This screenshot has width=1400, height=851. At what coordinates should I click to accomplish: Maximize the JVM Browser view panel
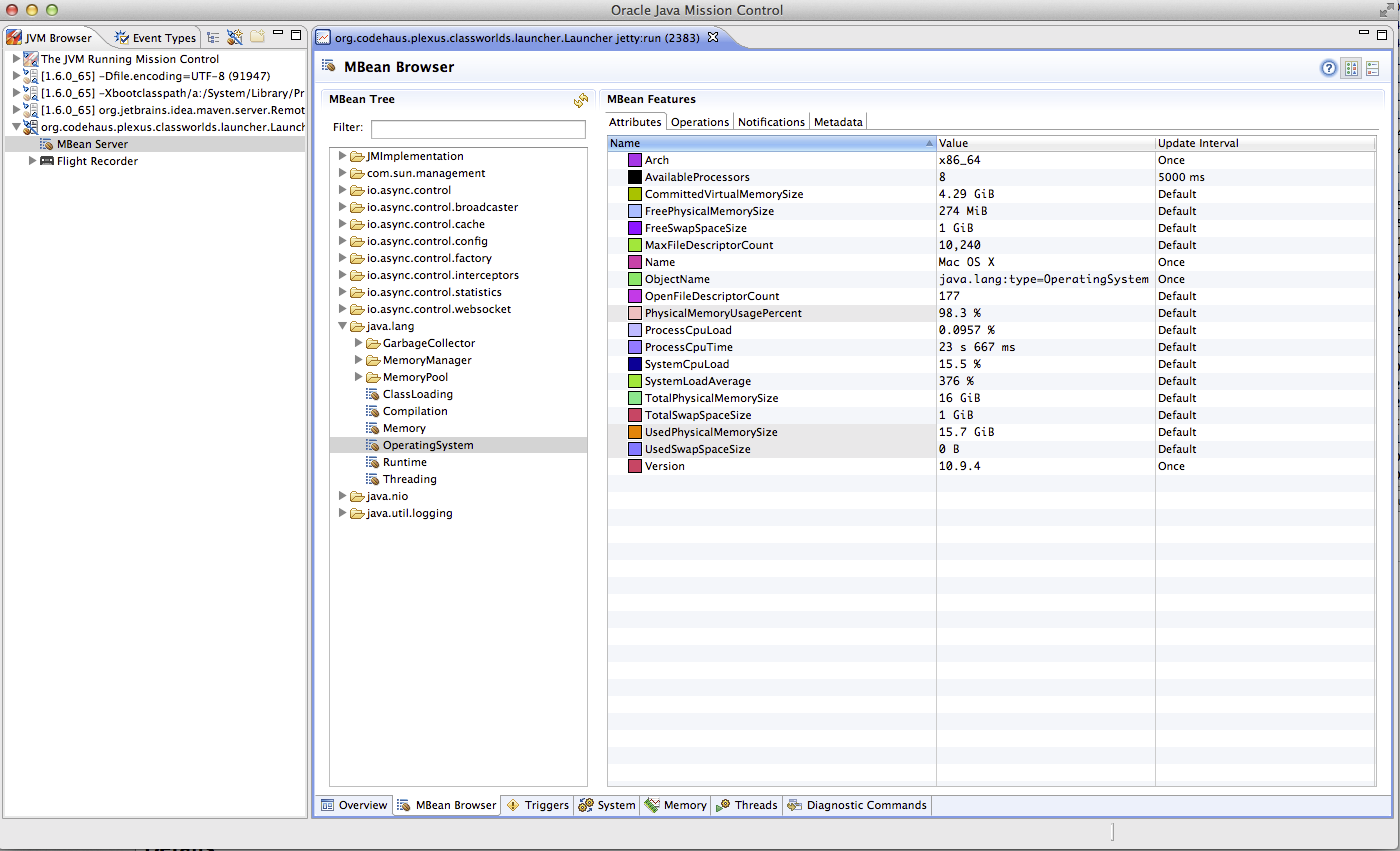point(296,37)
